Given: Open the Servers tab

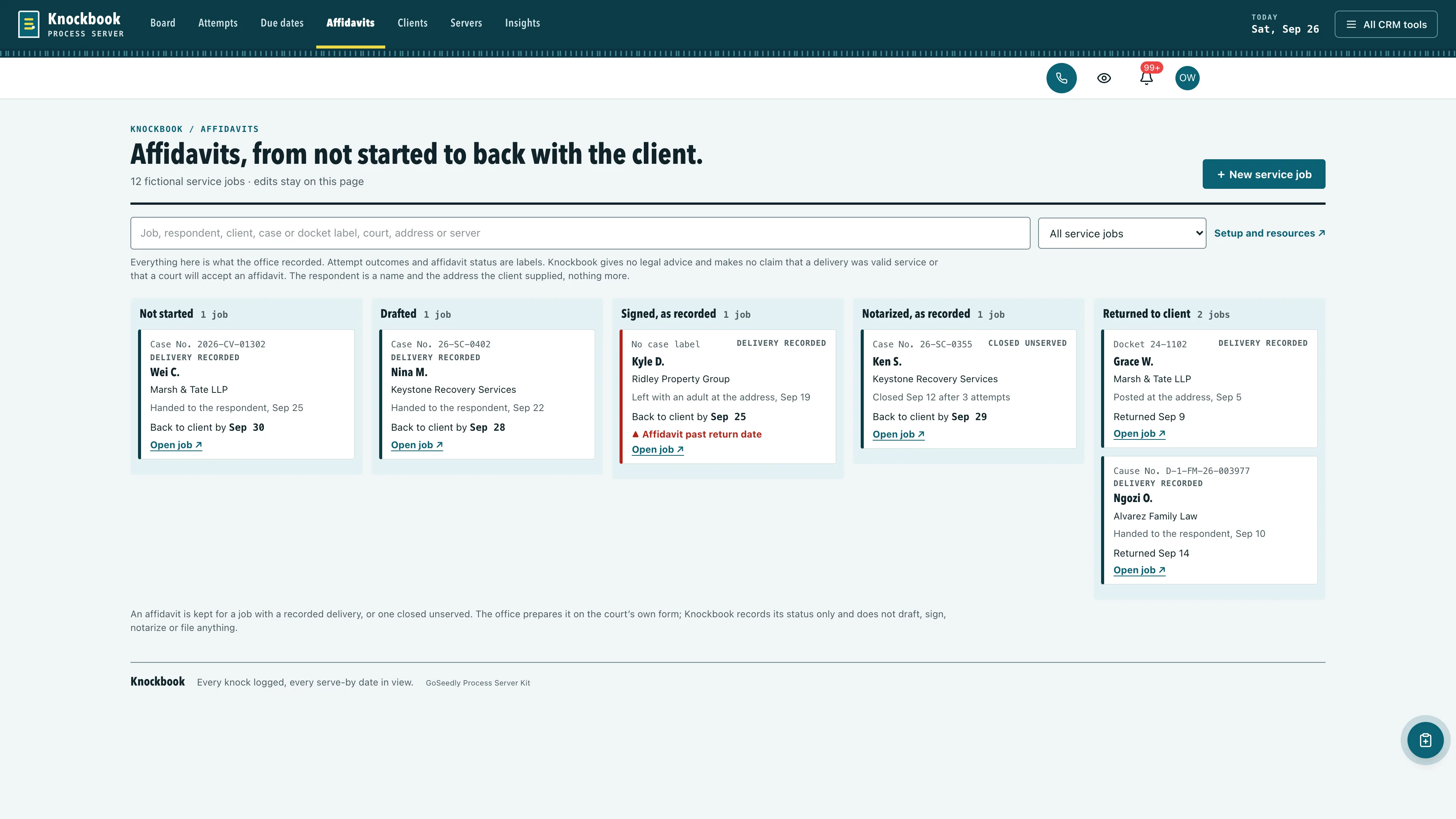Looking at the screenshot, I should pyautogui.click(x=466, y=23).
